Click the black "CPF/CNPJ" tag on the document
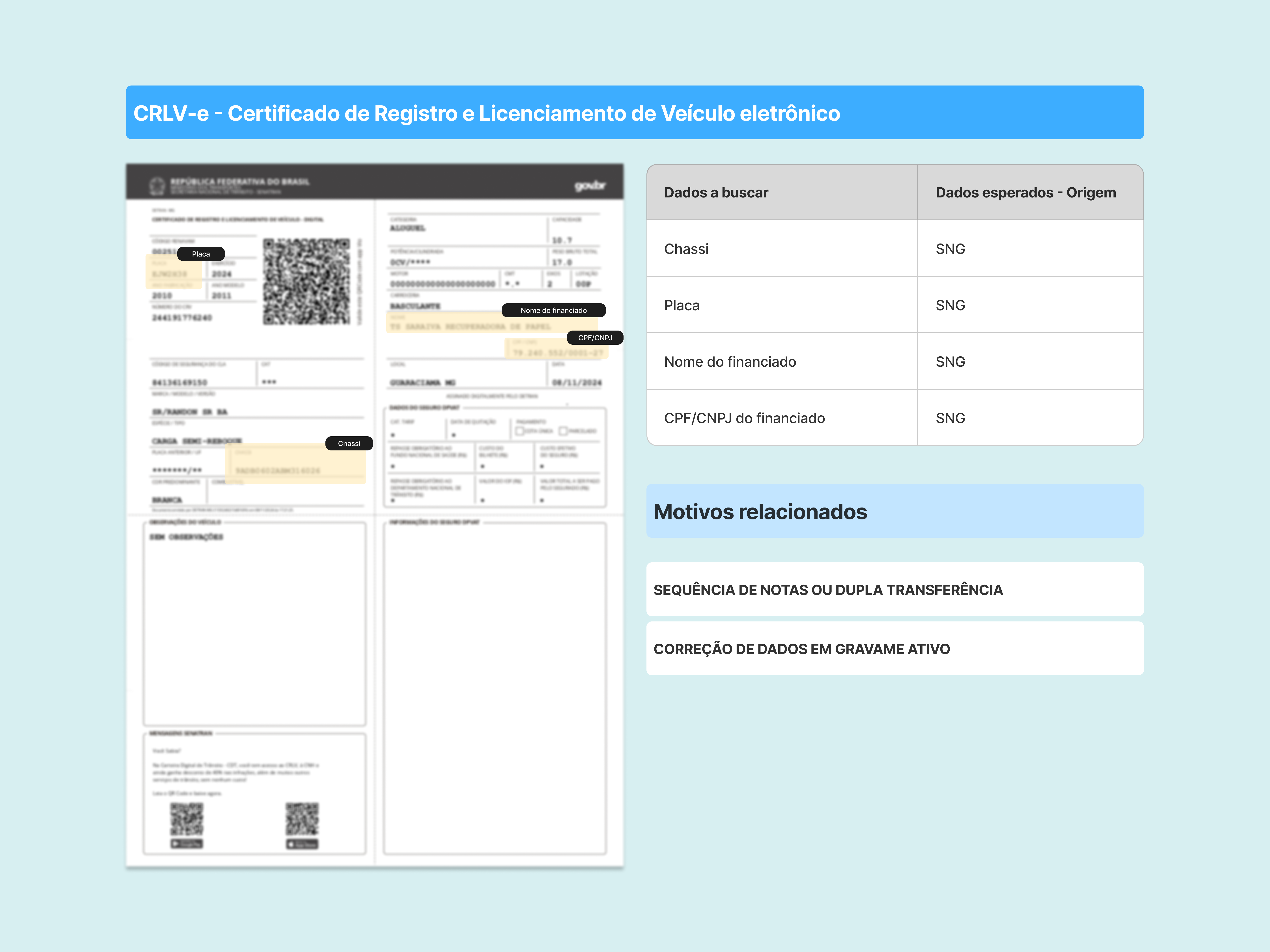 595,337
